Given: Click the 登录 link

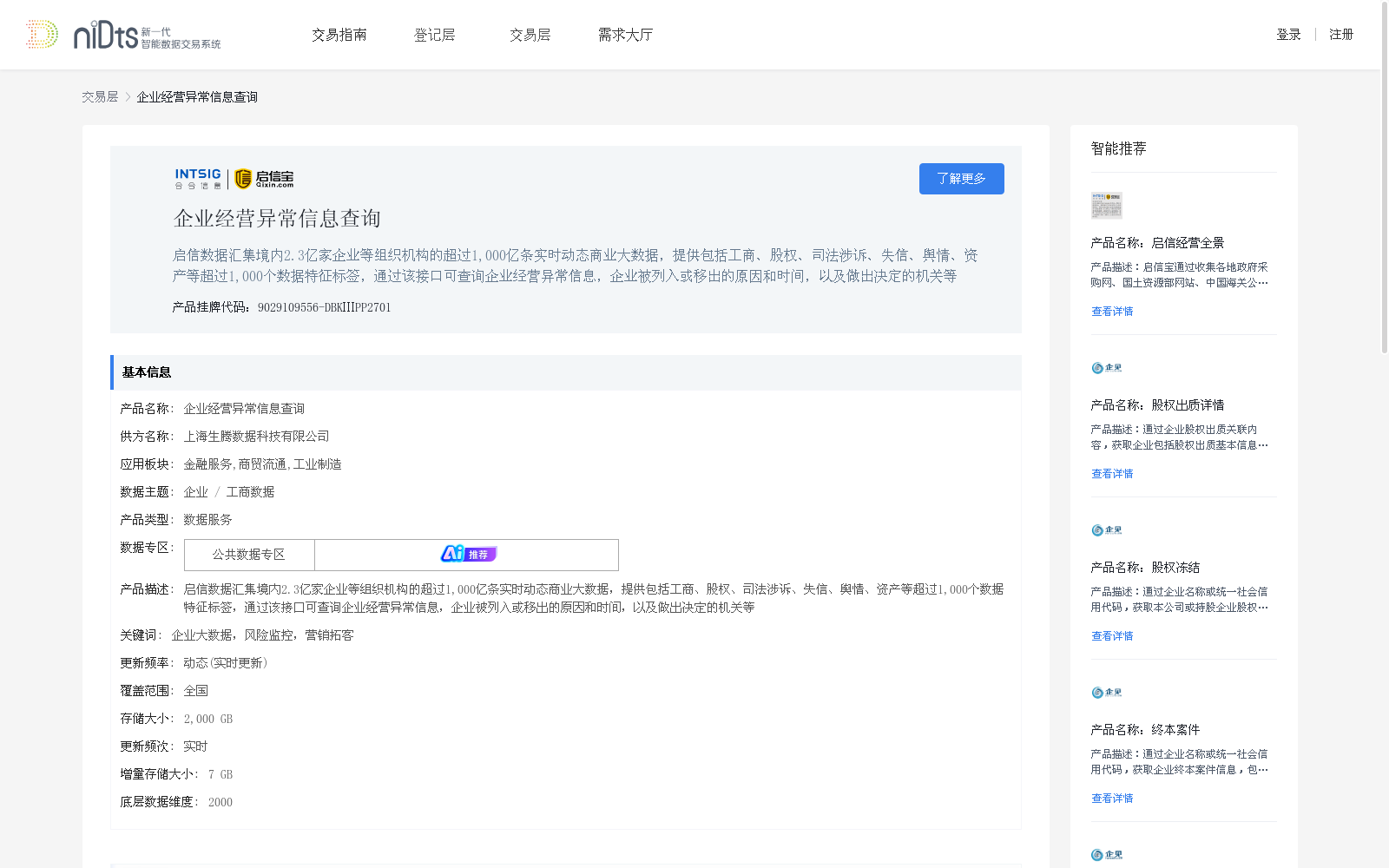Looking at the screenshot, I should pyautogui.click(x=1288, y=35).
